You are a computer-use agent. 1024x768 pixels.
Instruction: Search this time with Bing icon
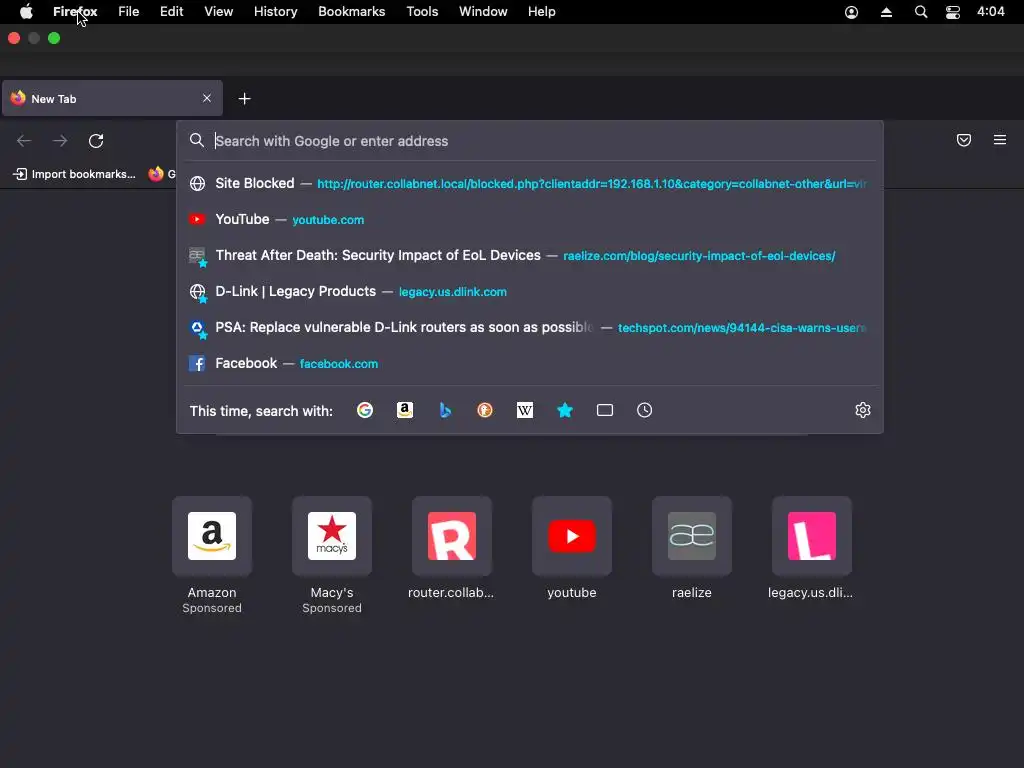445,410
